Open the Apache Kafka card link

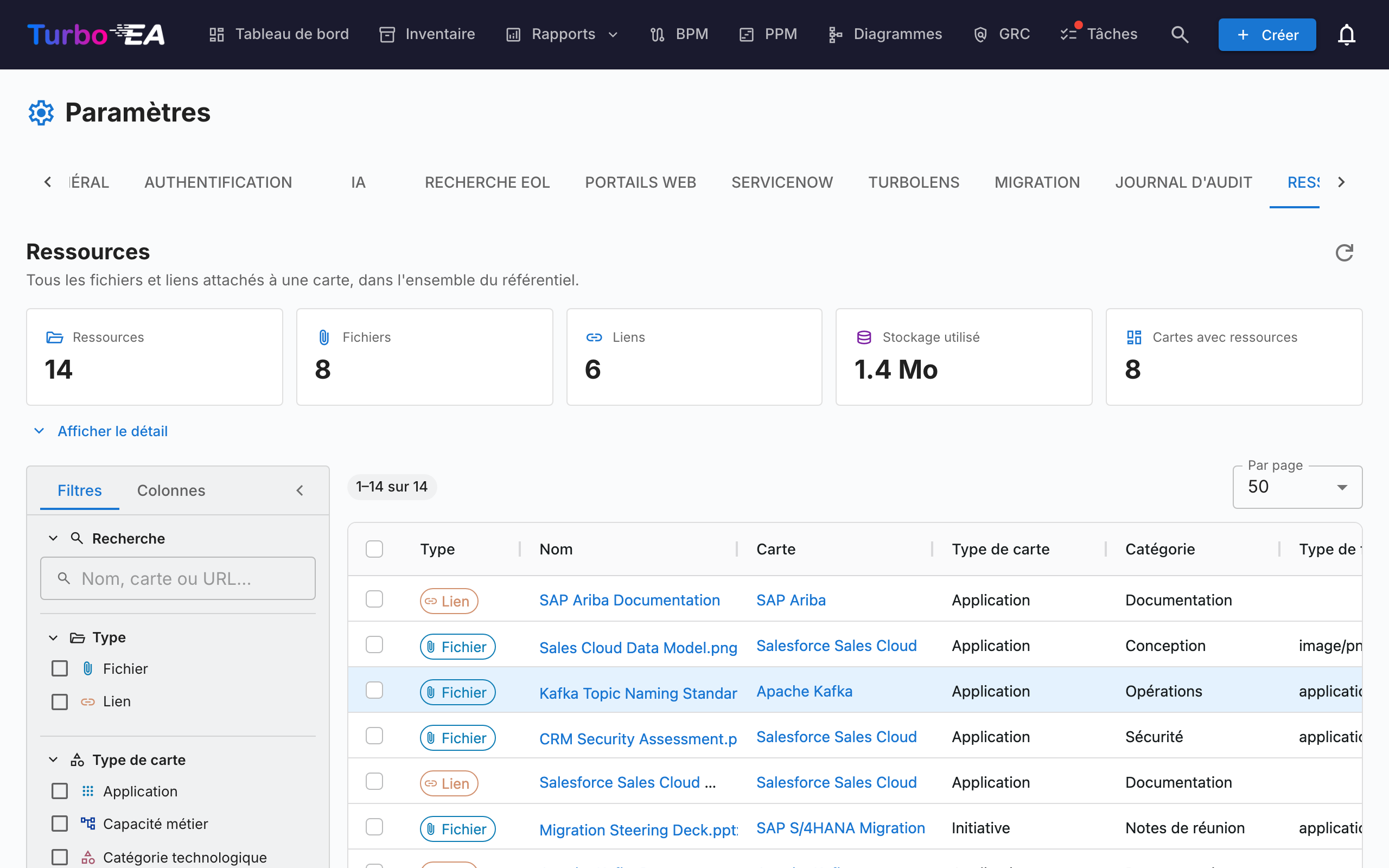coord(804,691)
